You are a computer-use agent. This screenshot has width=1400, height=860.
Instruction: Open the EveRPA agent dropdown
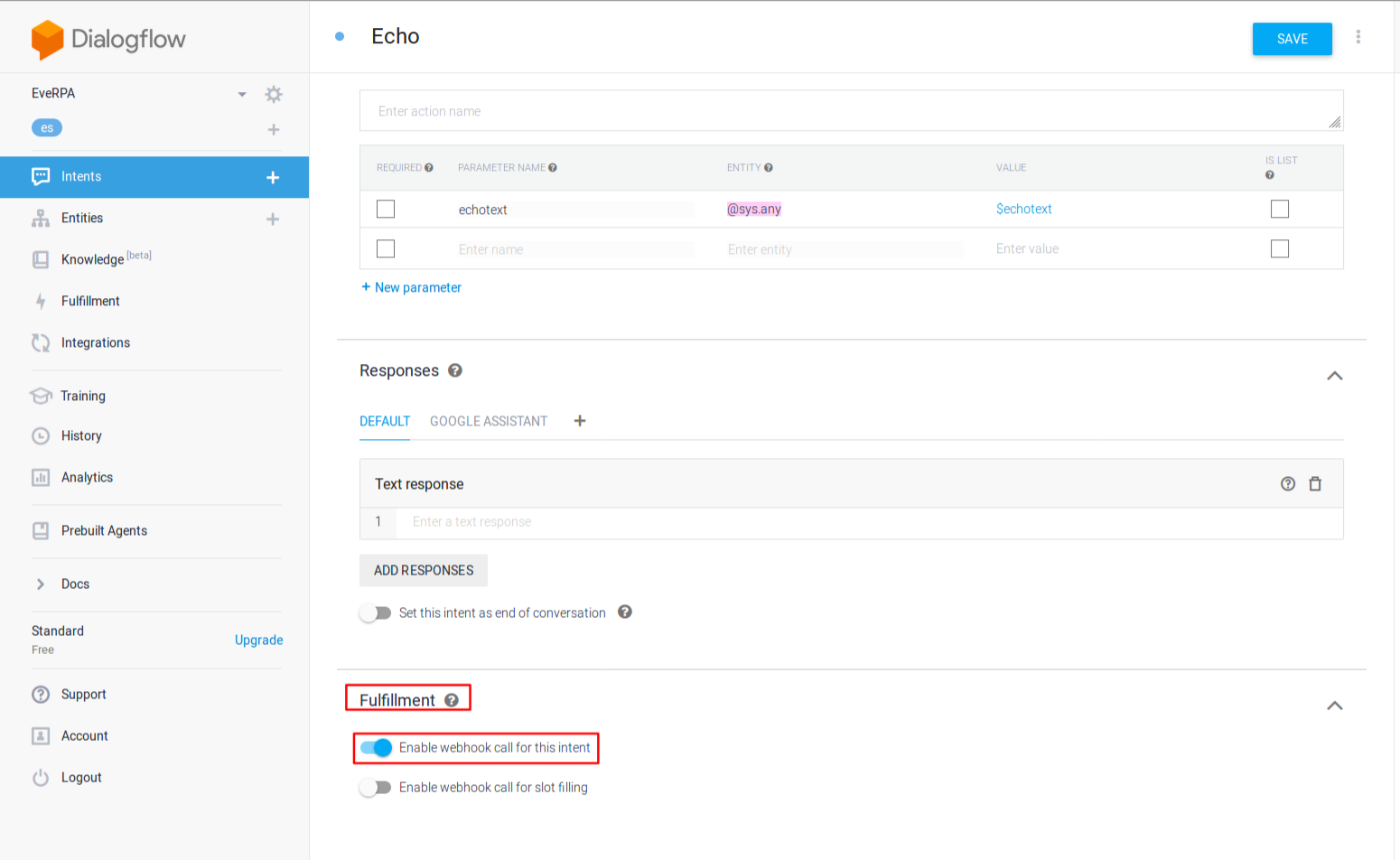click(242, 94)
